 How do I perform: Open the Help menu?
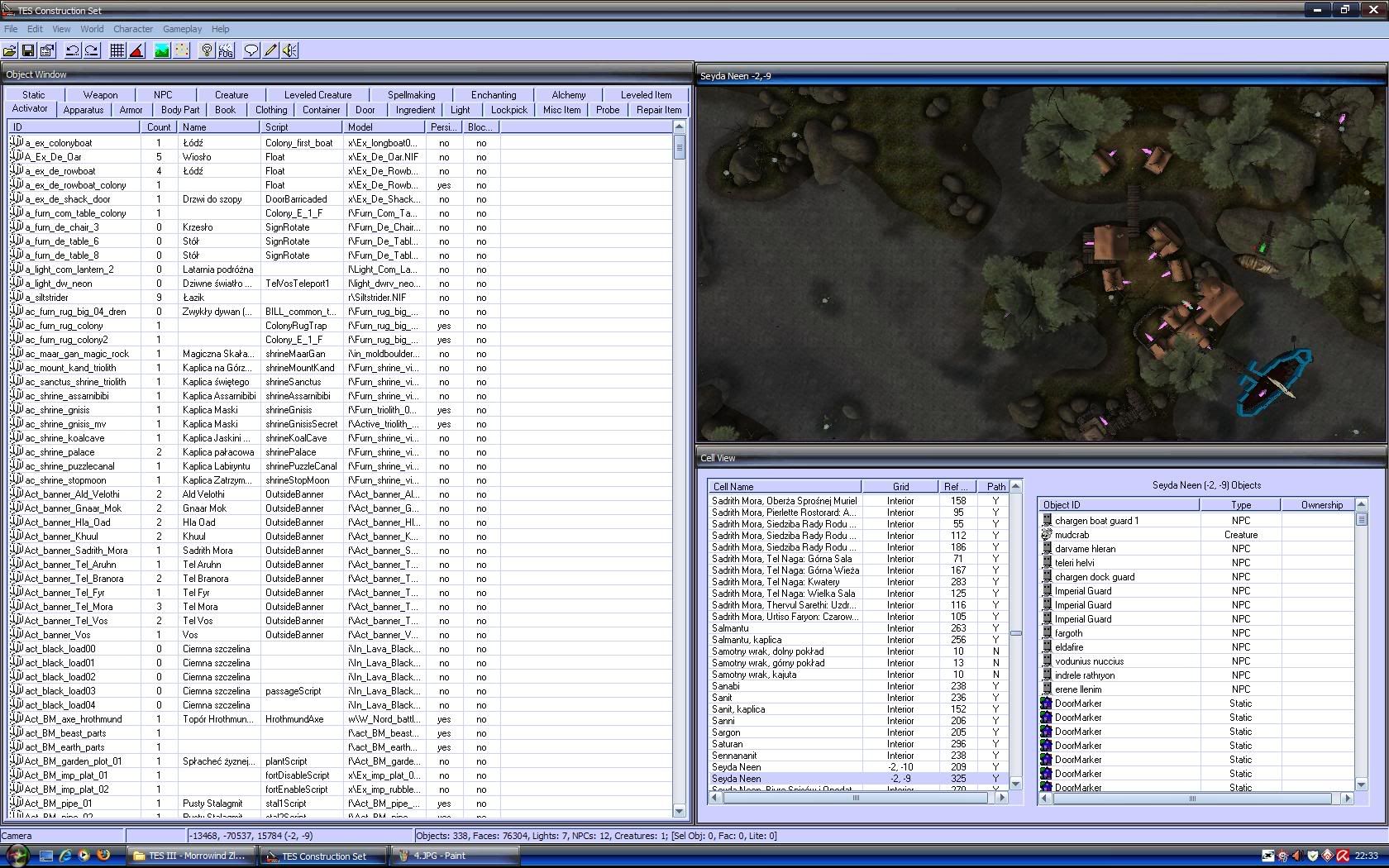tap(220, 29)
